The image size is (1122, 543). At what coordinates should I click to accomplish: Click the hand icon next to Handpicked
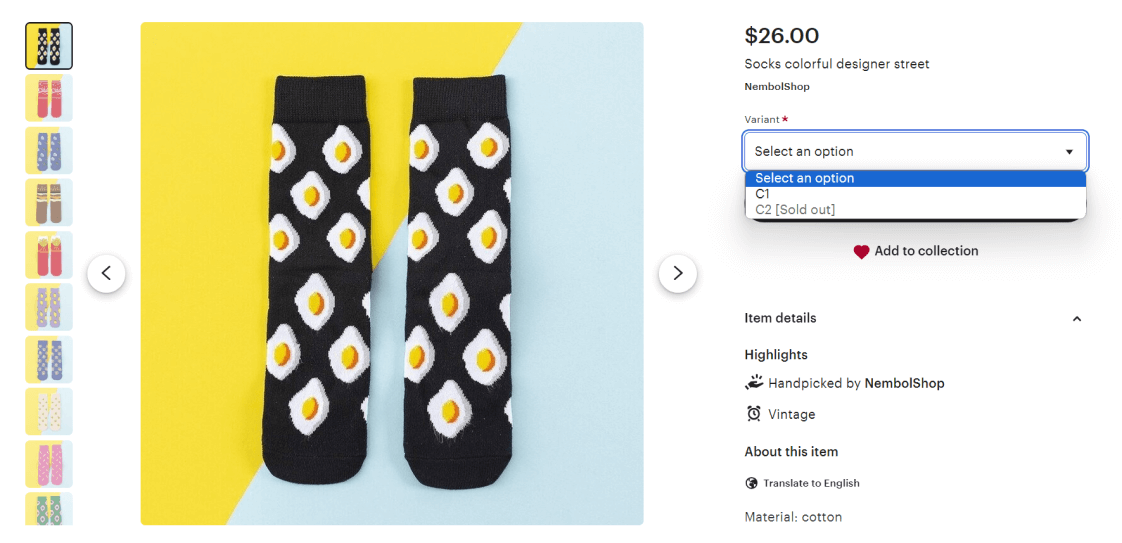click(754, 382)
